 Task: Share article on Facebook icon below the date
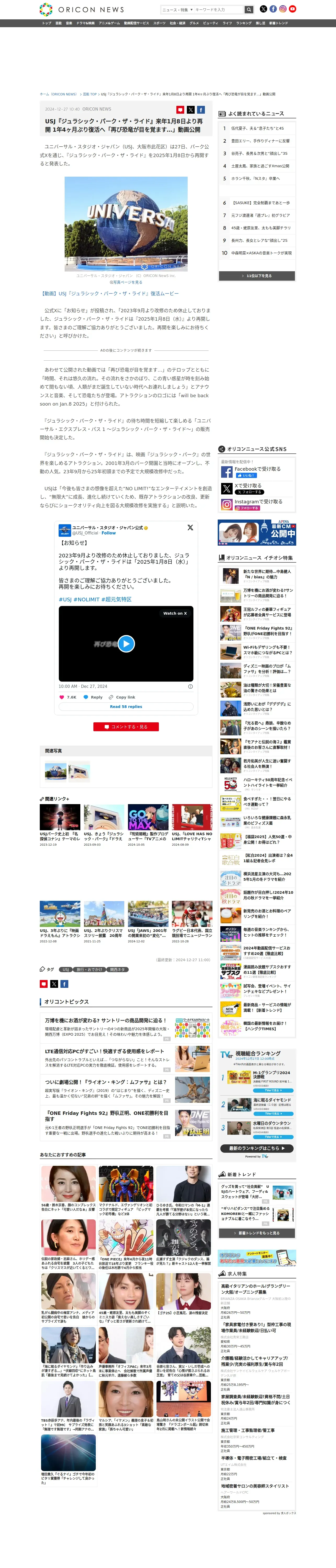tap(201, 109)
